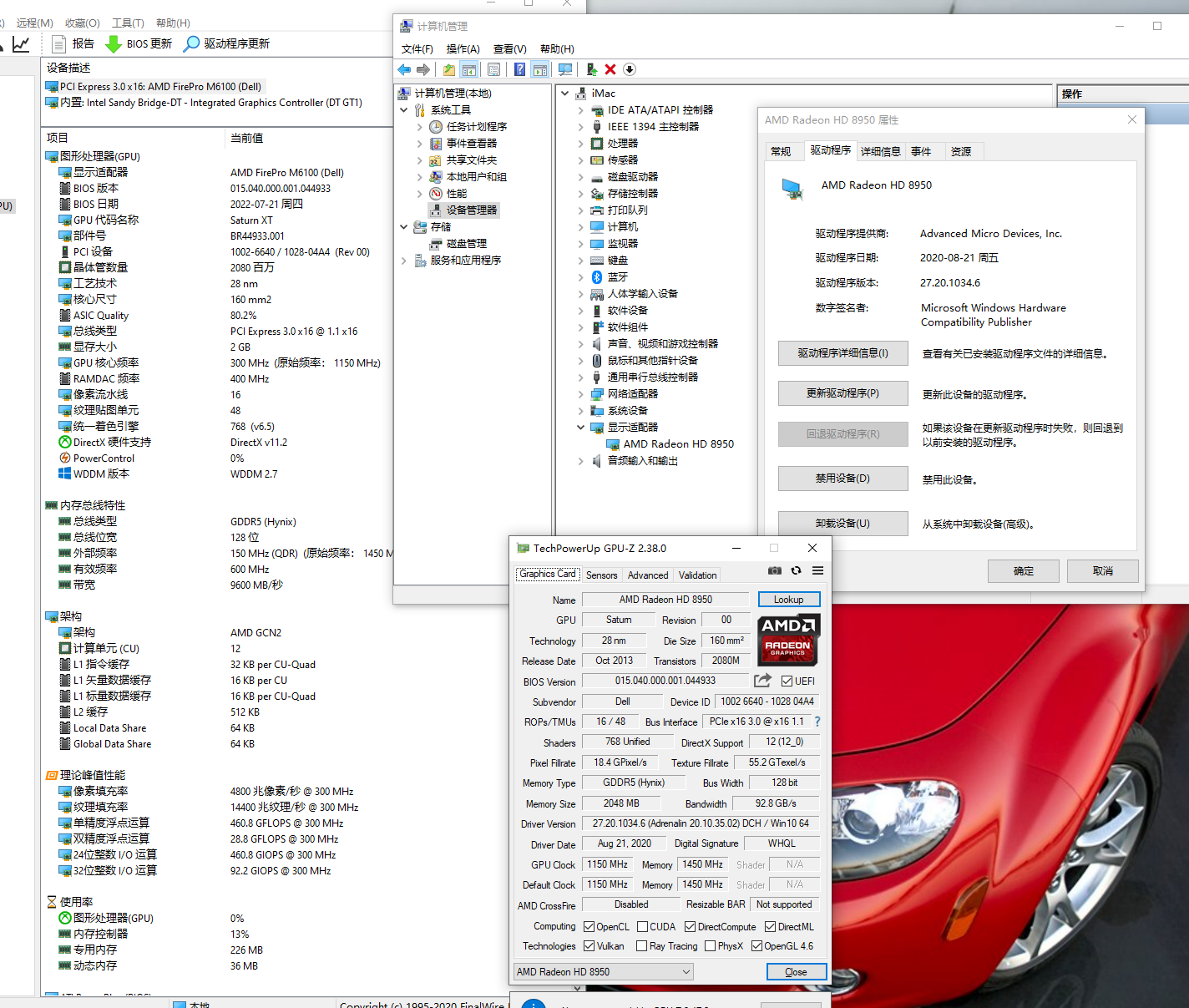Select AMD Radeon HD 8950 in device tree
This screenshot has width=1189, height=1008.
(x=678, y=443)
